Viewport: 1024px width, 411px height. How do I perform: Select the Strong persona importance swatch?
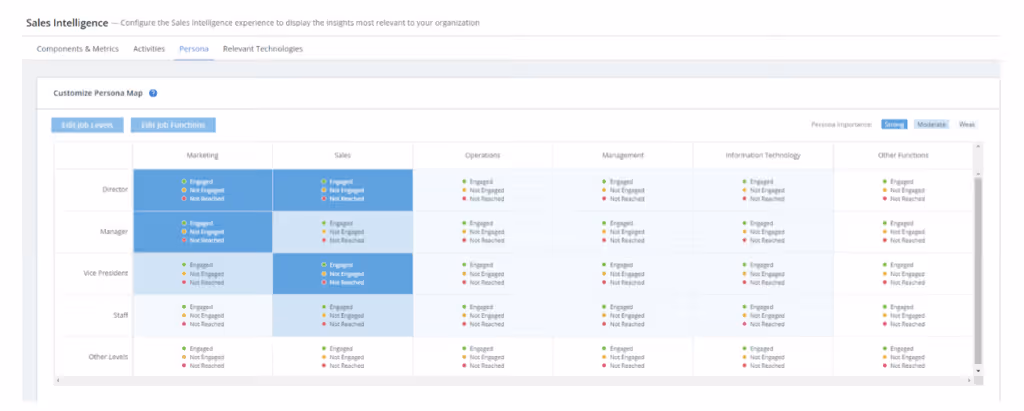(x=894, y=124)
